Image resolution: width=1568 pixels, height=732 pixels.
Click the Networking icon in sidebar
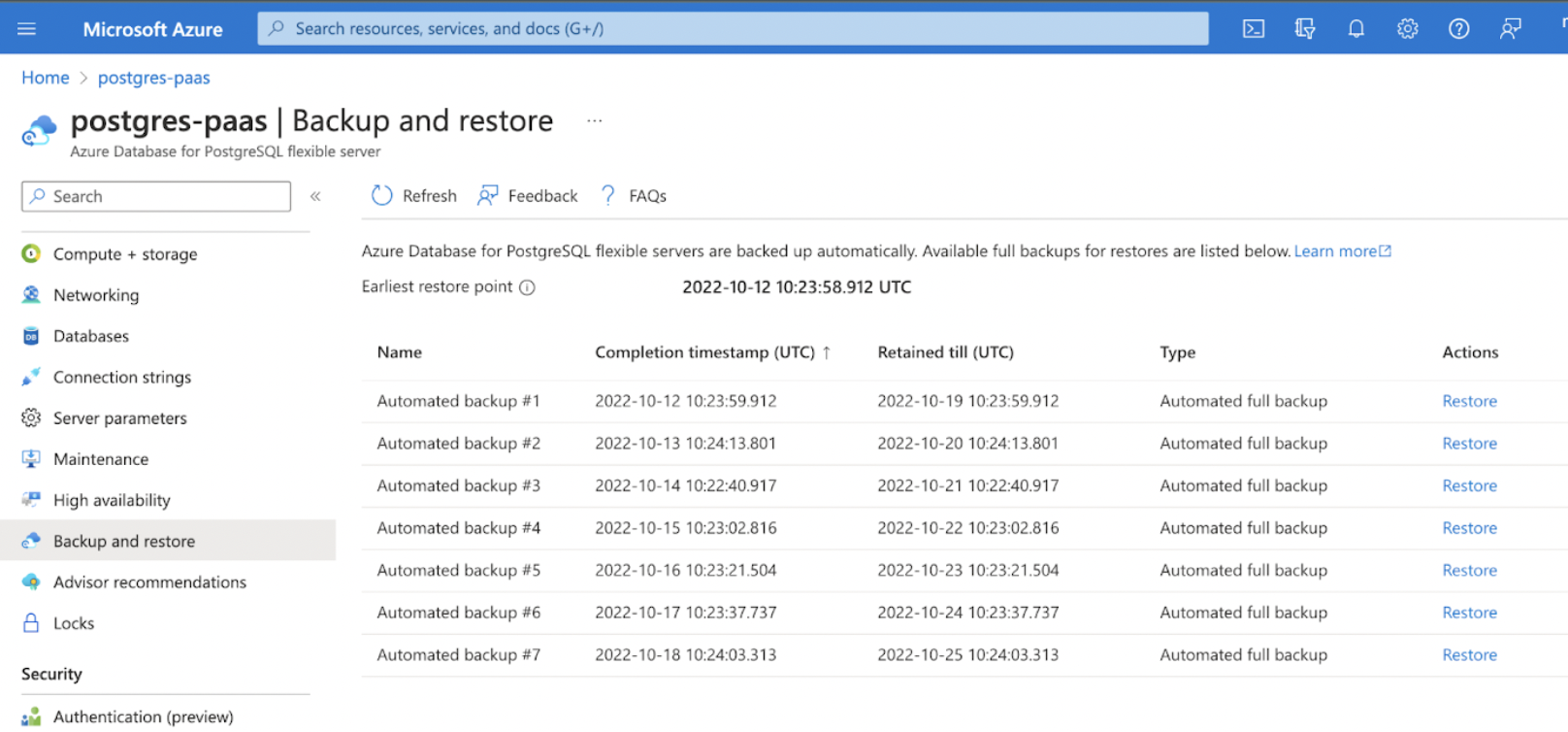click(31, 294)
